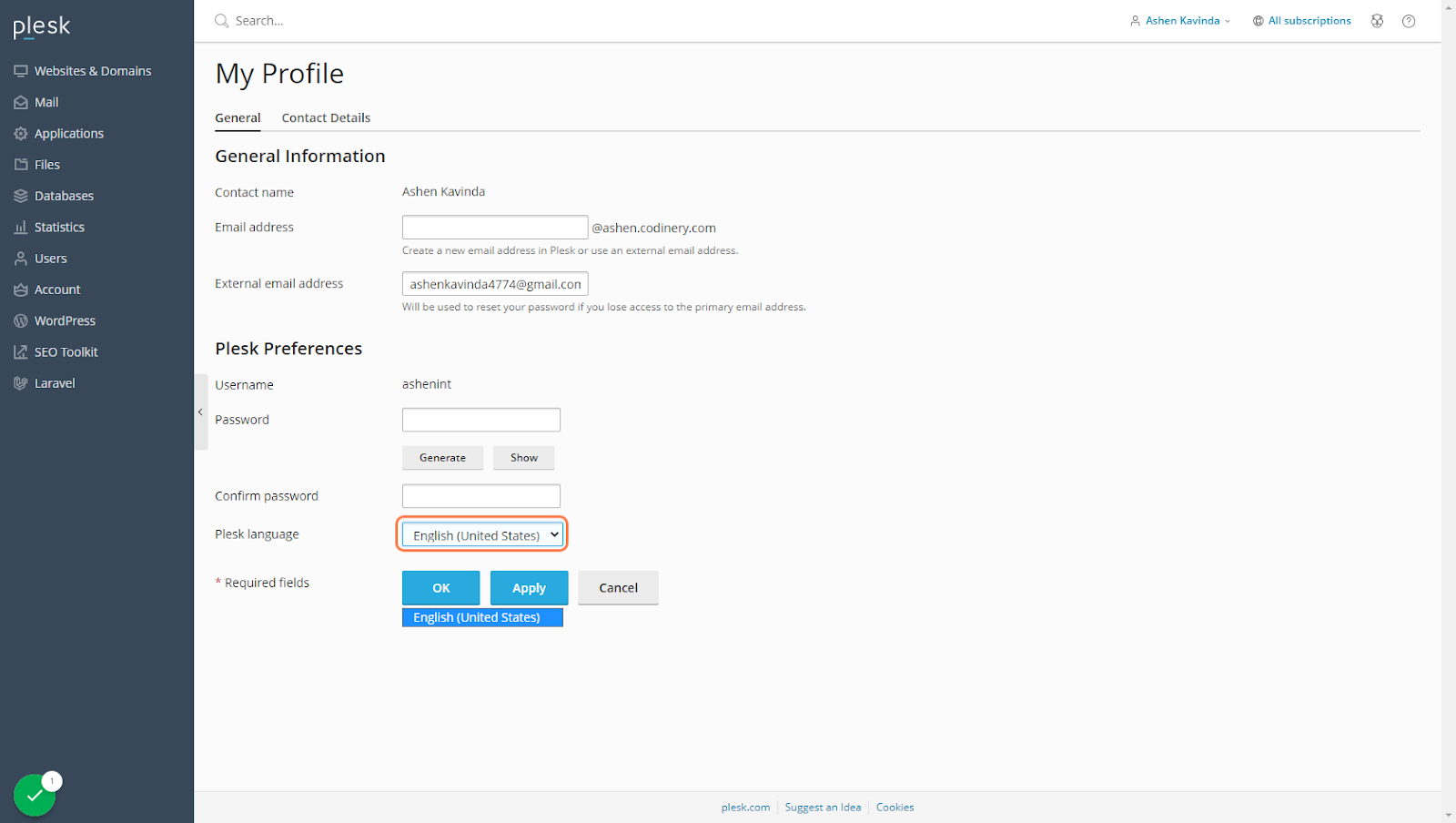Viewport: 1456px width, 823px height.
Task: Open WordPress via its logo icon
Action: coord(21,321)
